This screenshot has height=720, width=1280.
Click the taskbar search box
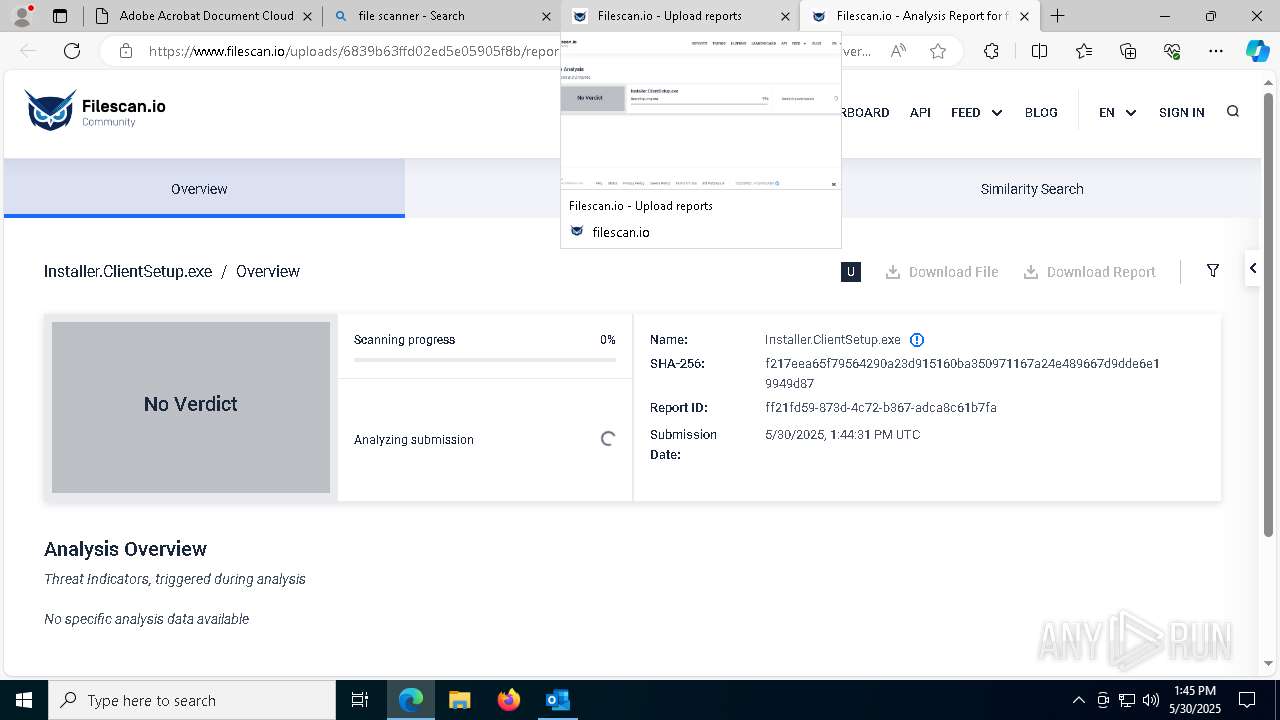click(x=192, y=700)
